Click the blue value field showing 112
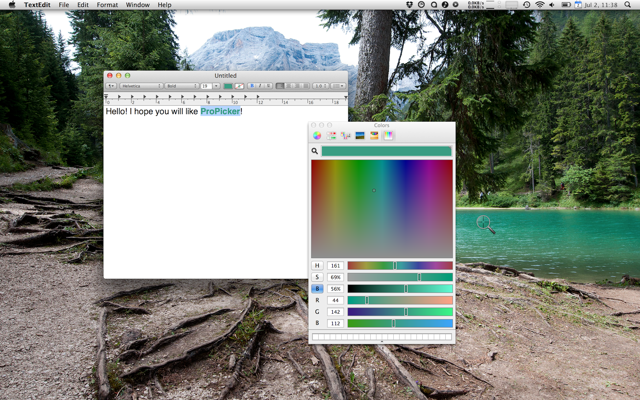 coord(335,323)
